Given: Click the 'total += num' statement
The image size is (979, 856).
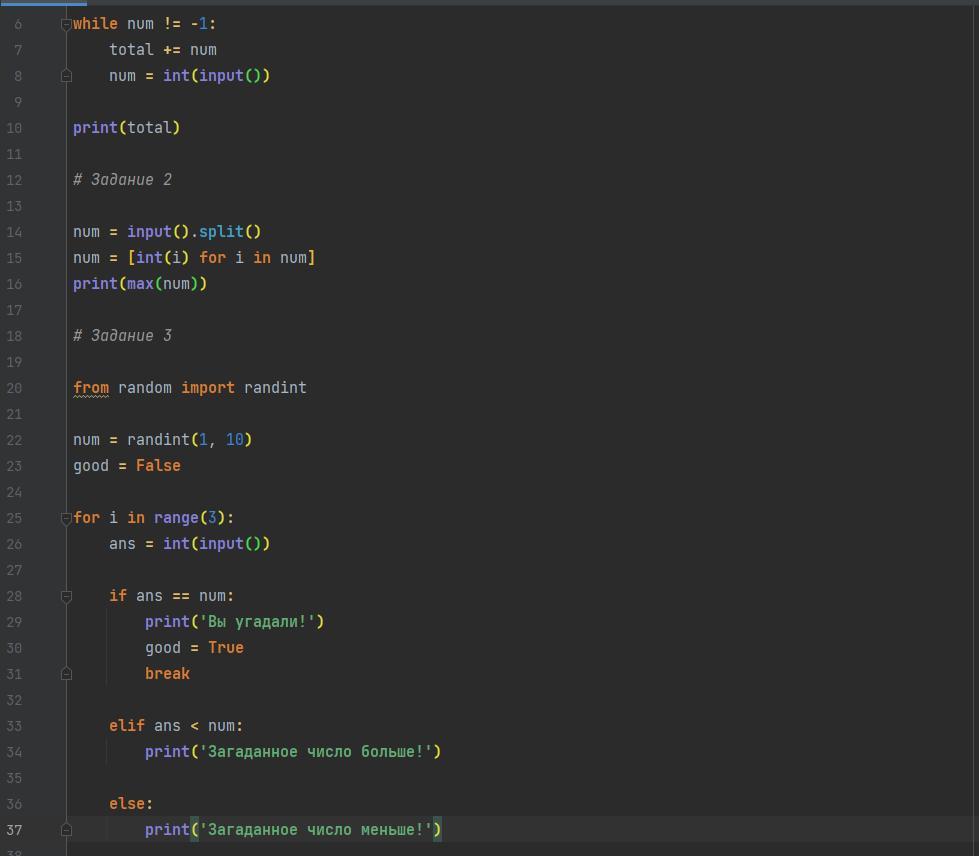Looking at the screenshot, I should point(163,50).
